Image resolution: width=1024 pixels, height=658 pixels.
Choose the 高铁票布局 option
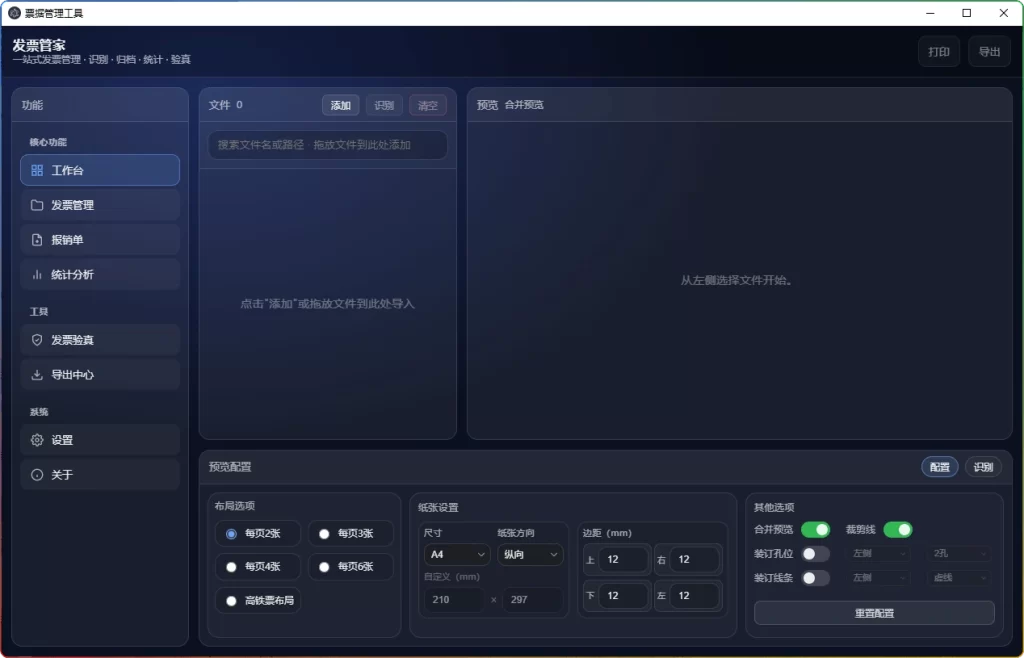[257, 601]
